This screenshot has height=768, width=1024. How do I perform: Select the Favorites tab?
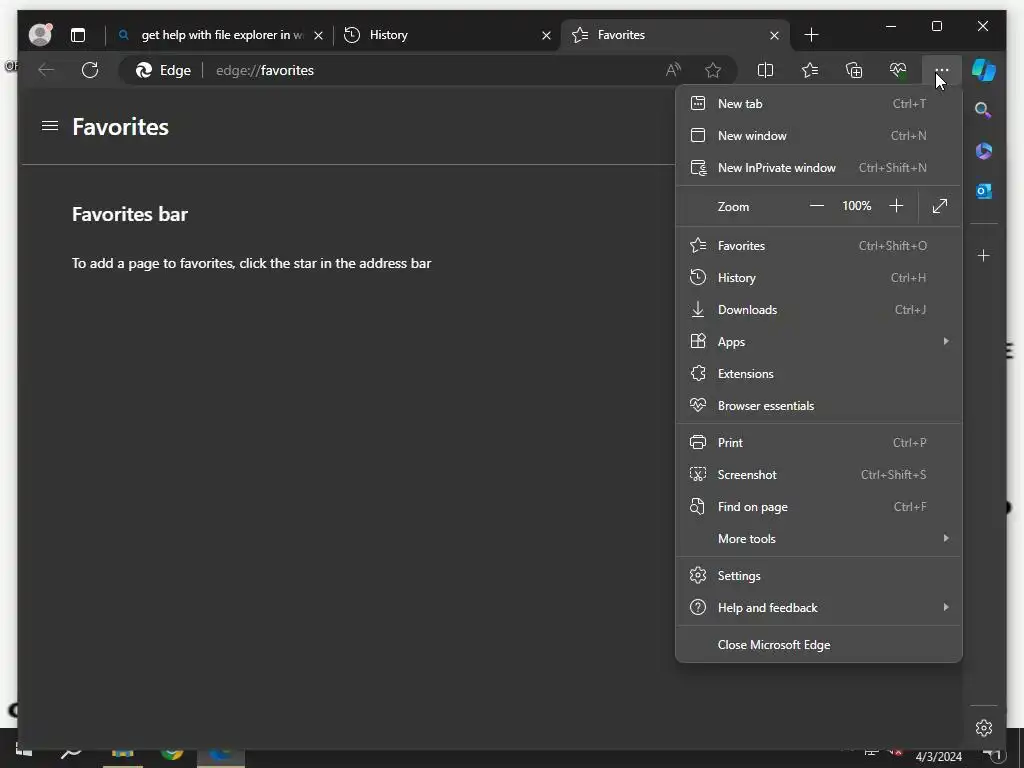[675, 35]
